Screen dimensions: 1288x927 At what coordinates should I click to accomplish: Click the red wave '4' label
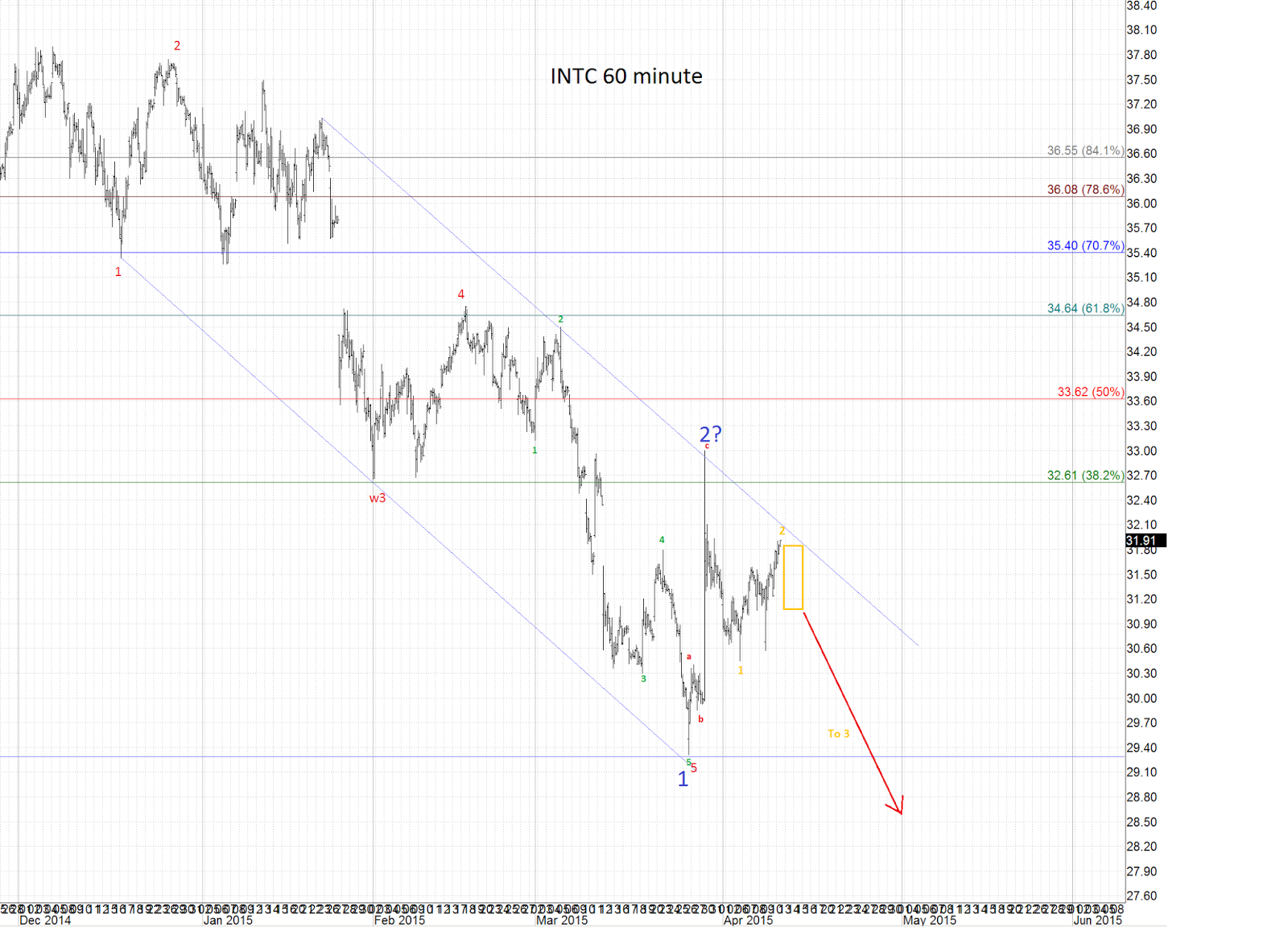tap(461, 295)
